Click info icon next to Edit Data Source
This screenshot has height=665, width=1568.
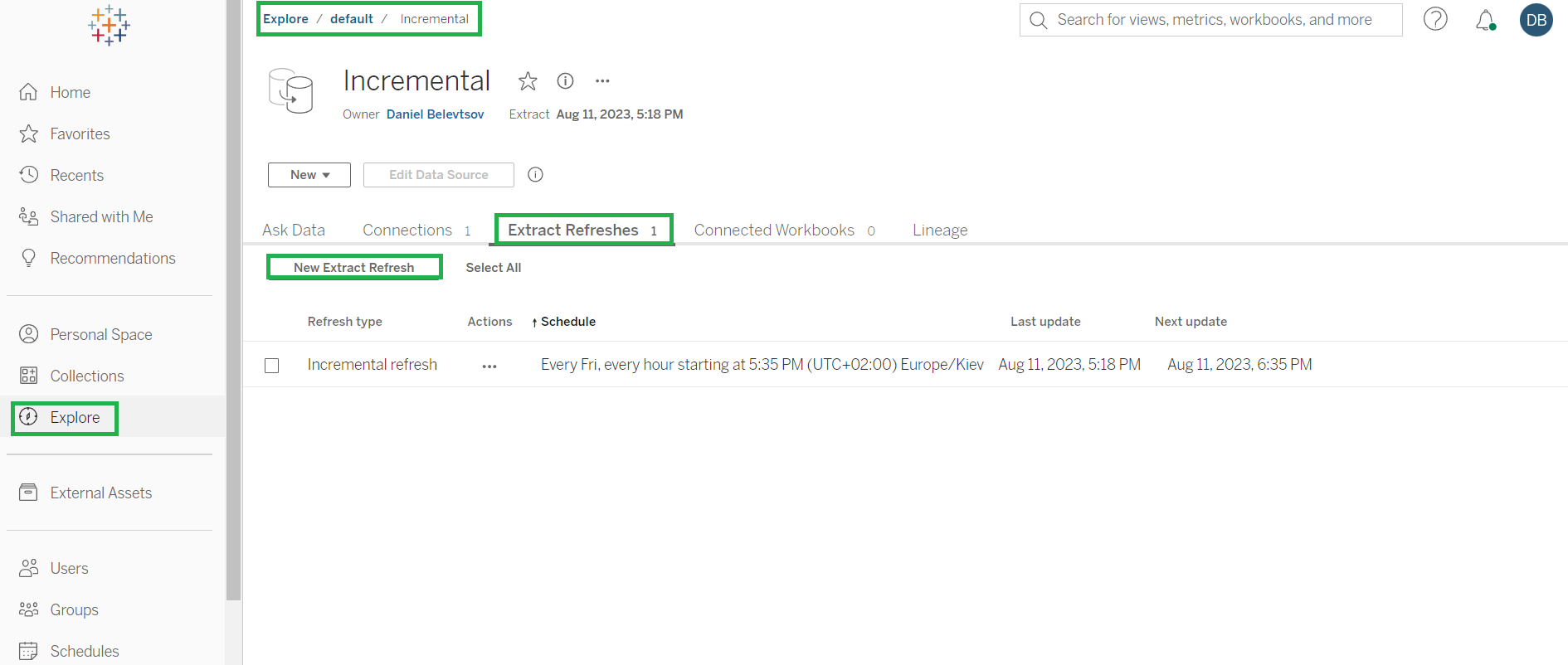(536, 174)
